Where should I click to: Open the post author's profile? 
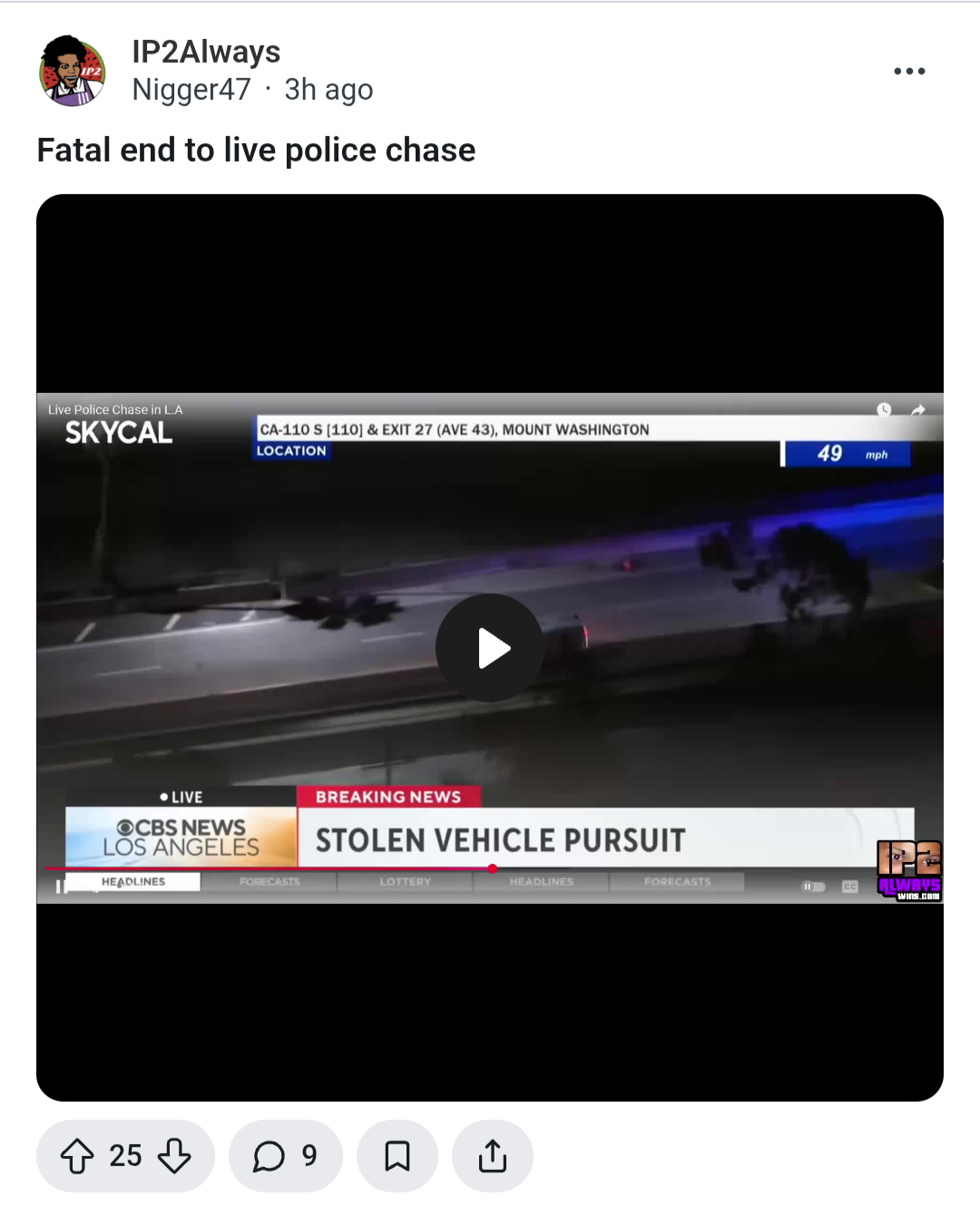[191, 89]
